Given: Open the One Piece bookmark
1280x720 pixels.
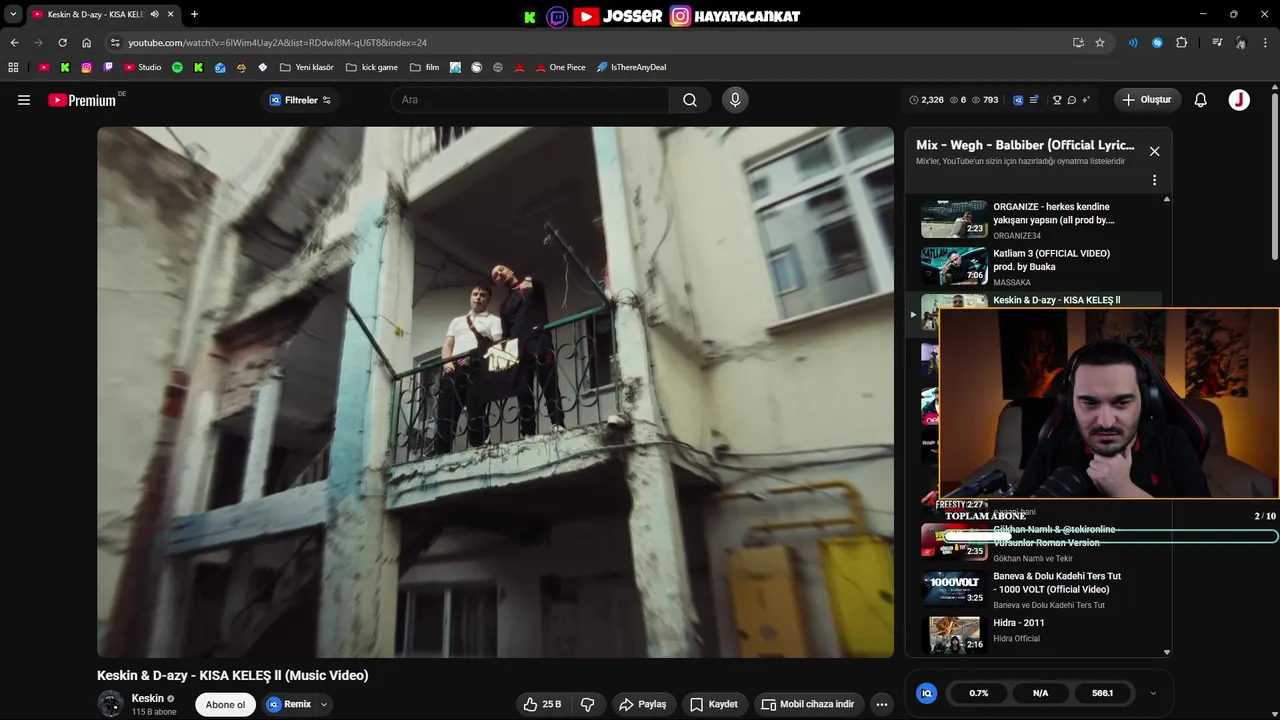Looking at the screenshot, I should click(x=561, y=67).
